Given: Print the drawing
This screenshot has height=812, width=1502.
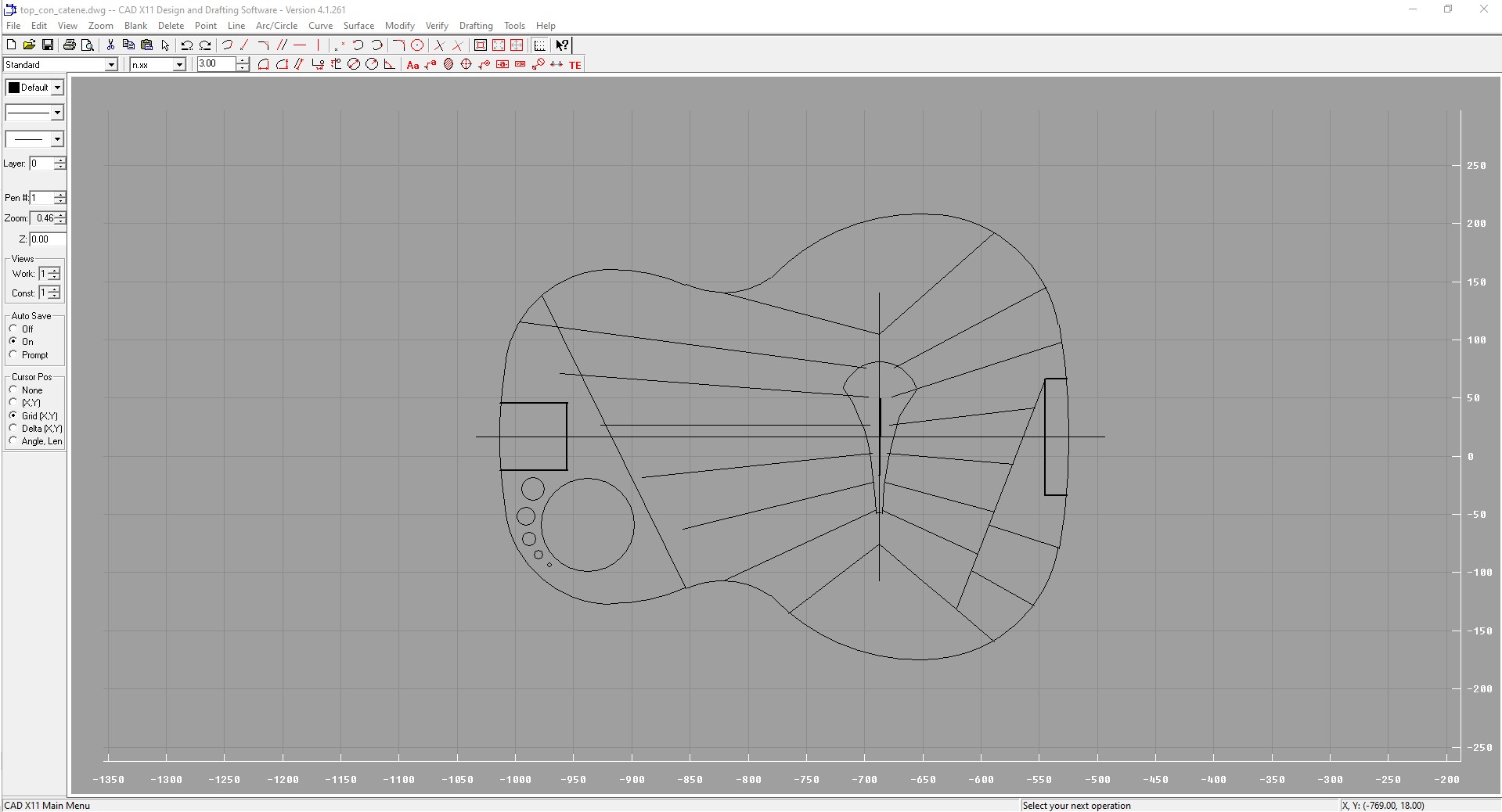Looking at the screenshot, I should (x=69, y=45).
